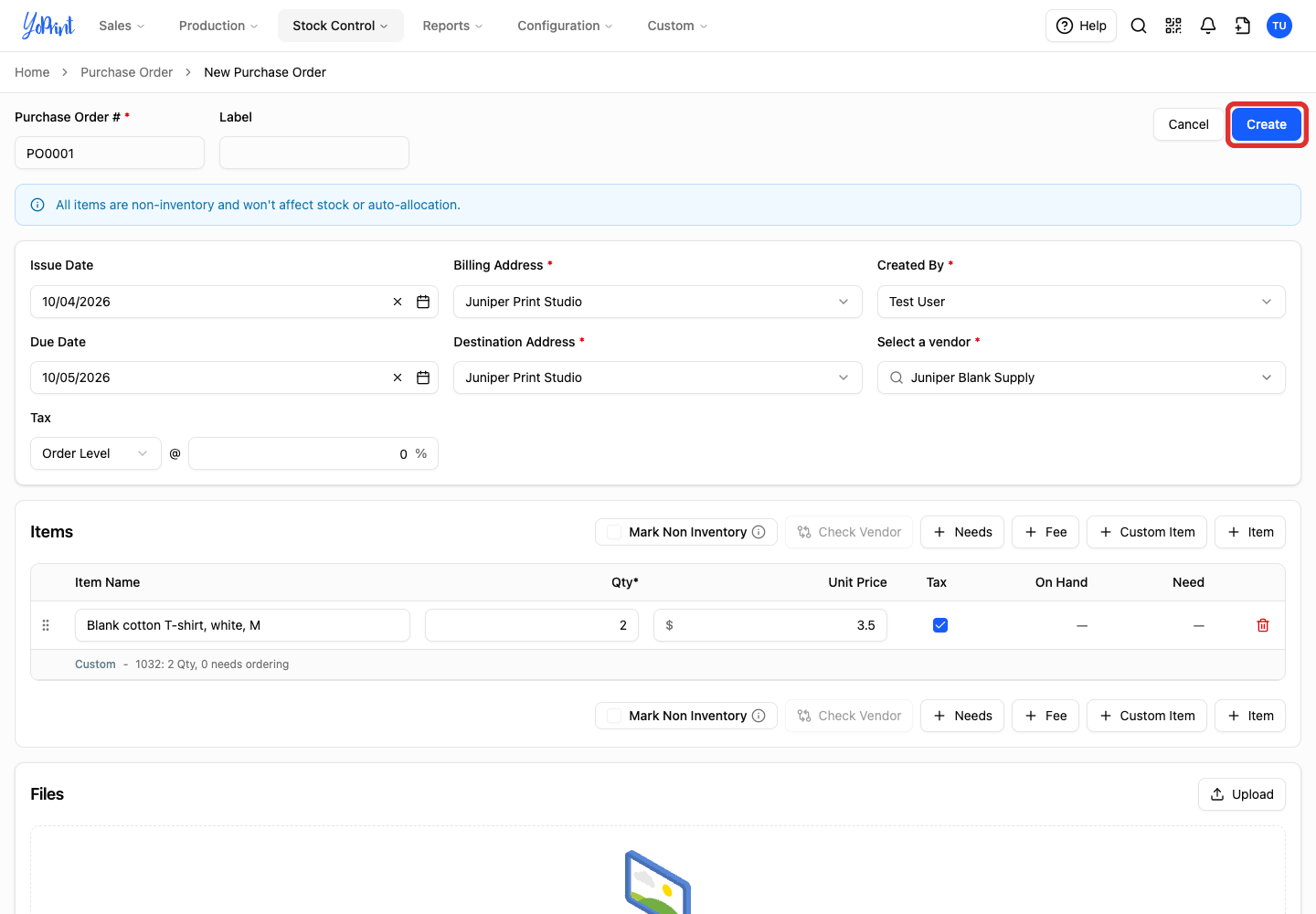The height and width of the screenshot is (914, 1316).
Task: Open the Created By dropdown
Action: pos(1081,302)
